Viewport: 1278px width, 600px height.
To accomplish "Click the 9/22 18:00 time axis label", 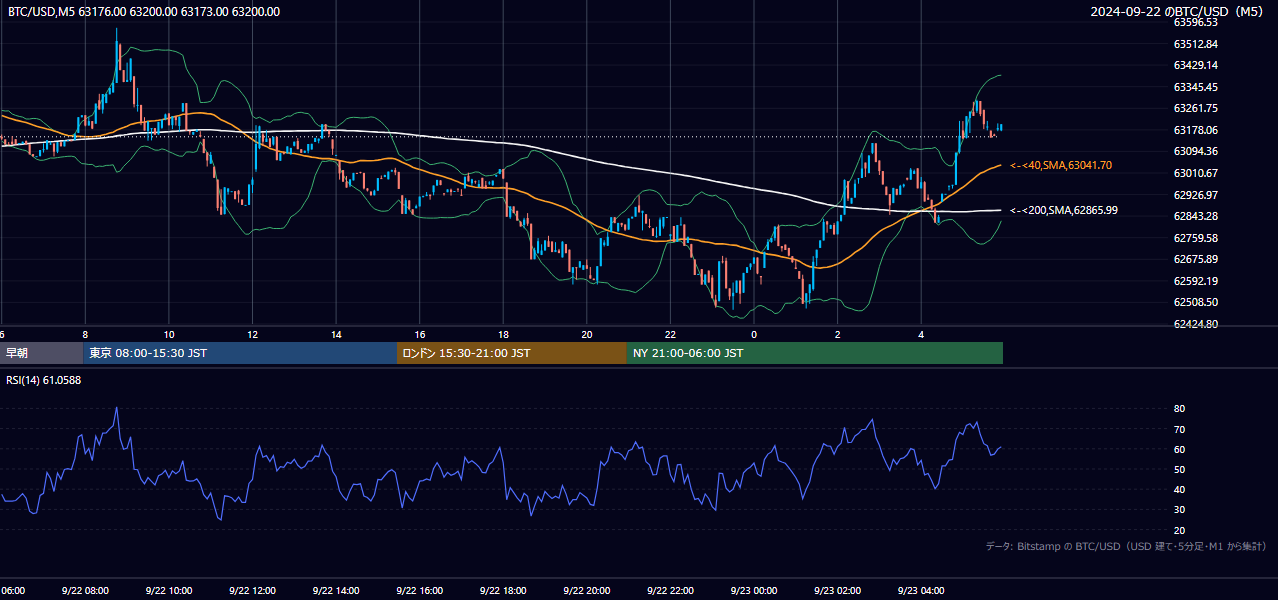I will tap(503, 590).
